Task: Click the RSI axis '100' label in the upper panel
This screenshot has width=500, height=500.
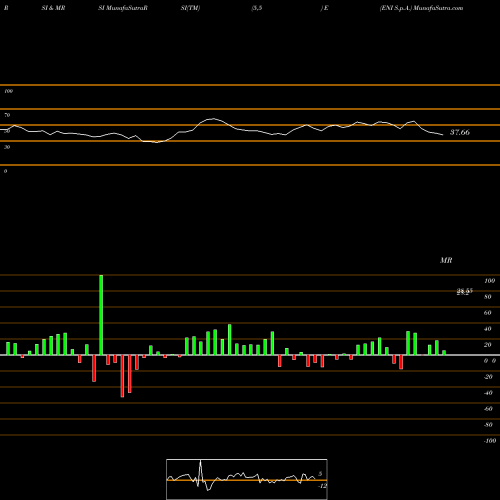Action: pyautogui.click(x=8, y=91)
